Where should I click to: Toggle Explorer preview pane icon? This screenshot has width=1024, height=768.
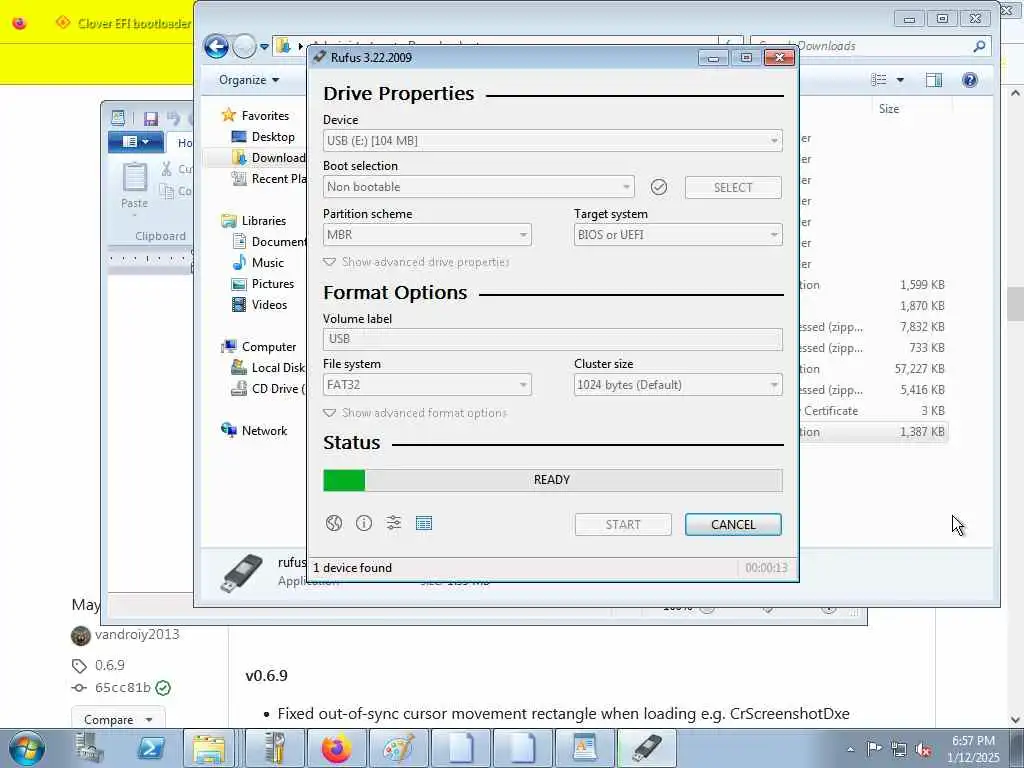[x=934, y=80]
